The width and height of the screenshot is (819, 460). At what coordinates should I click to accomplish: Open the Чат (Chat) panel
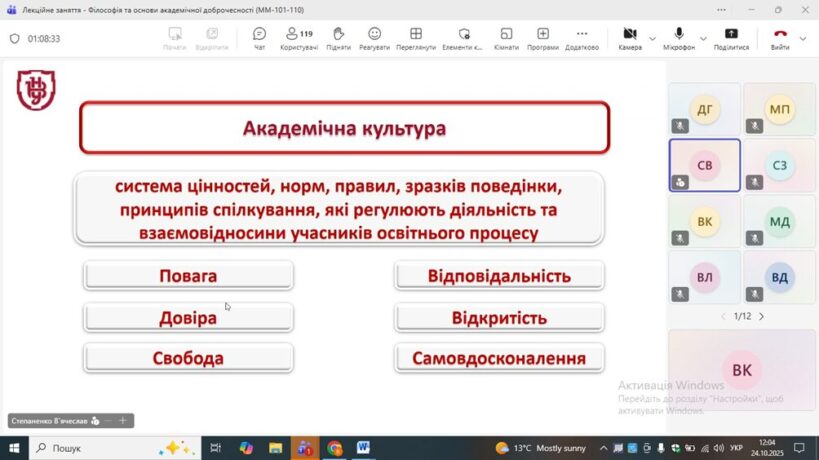click(260, 38)
